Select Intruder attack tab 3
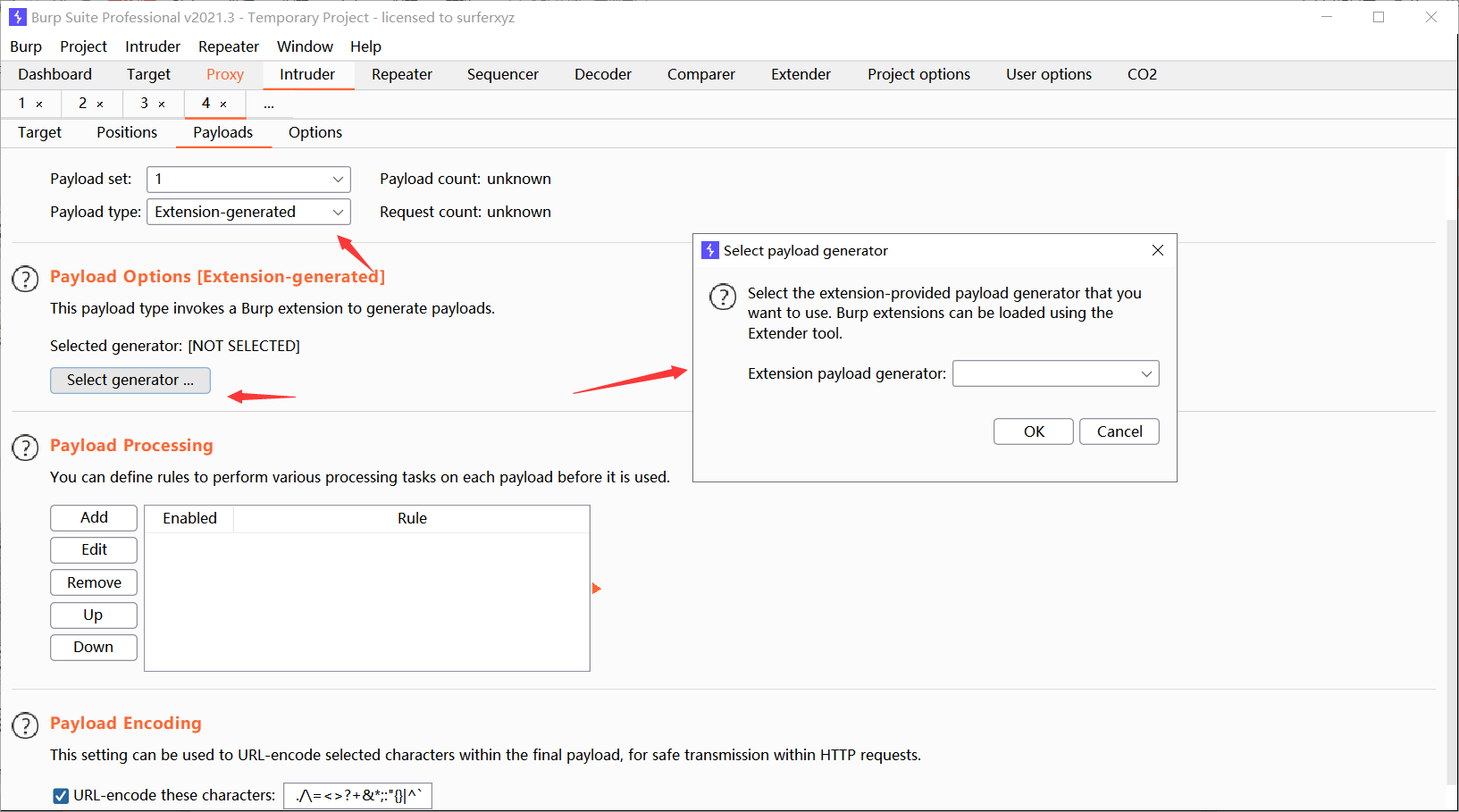 click(x=145, y=104)
